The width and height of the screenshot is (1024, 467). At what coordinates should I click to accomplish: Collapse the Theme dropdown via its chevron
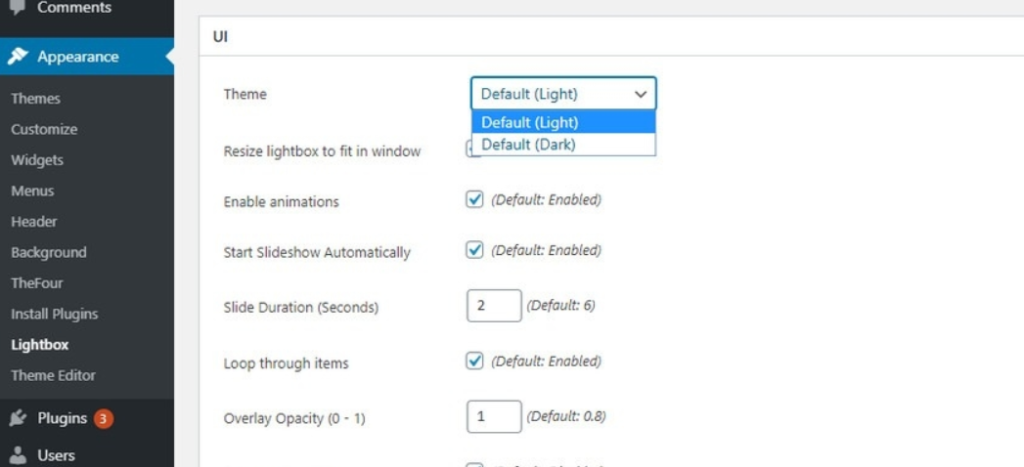640,94
